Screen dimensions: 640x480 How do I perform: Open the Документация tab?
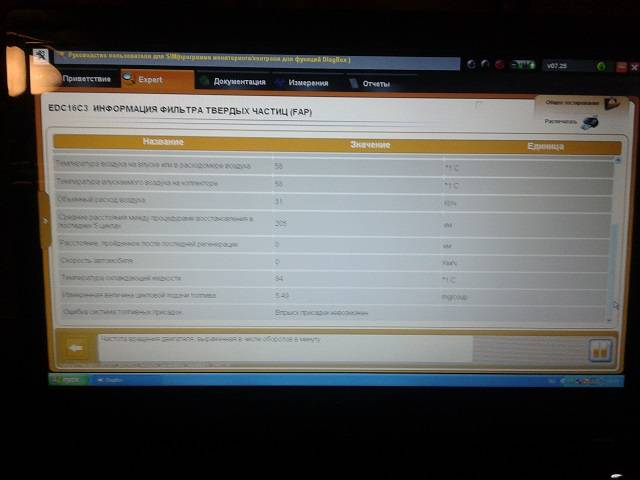[239, 81]
